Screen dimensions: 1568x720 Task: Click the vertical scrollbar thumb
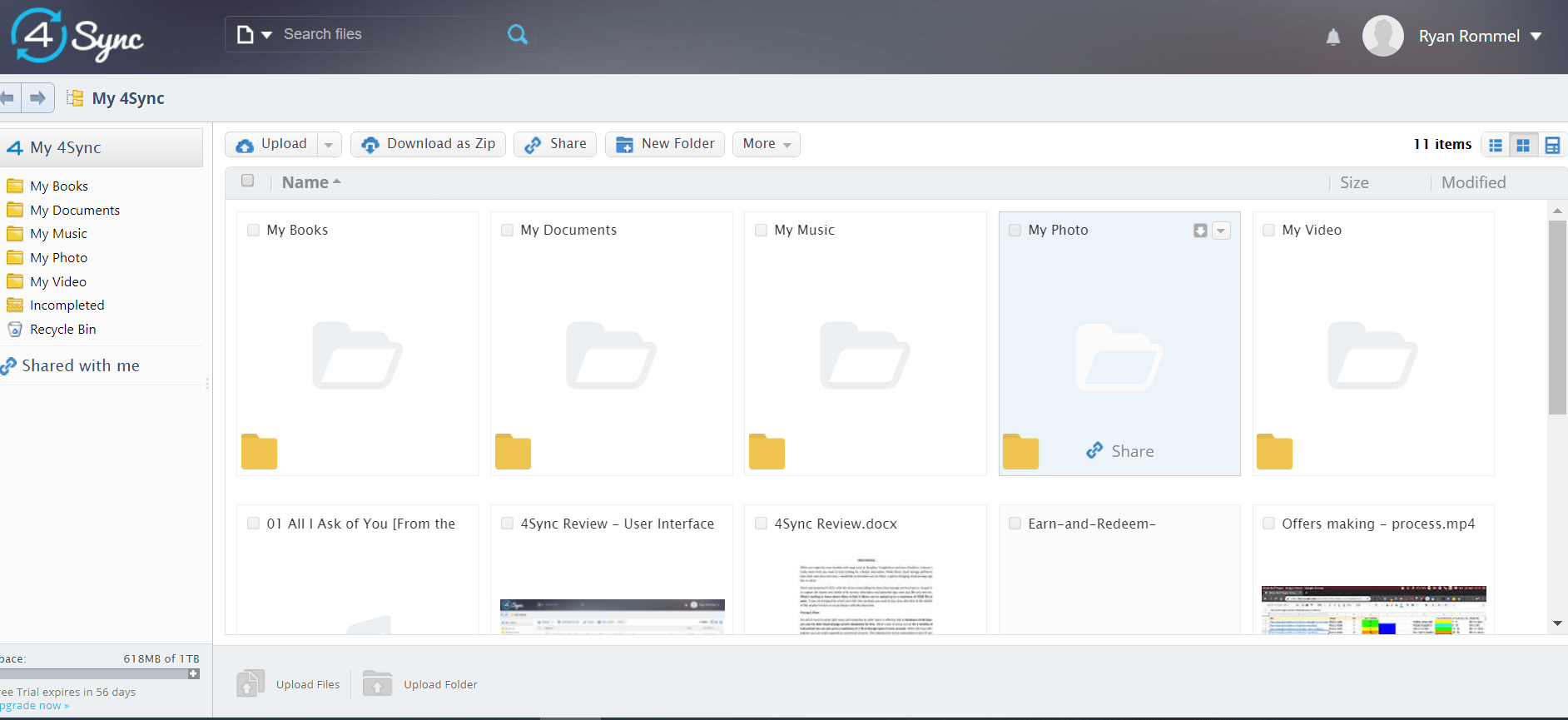click(1557, 318)
